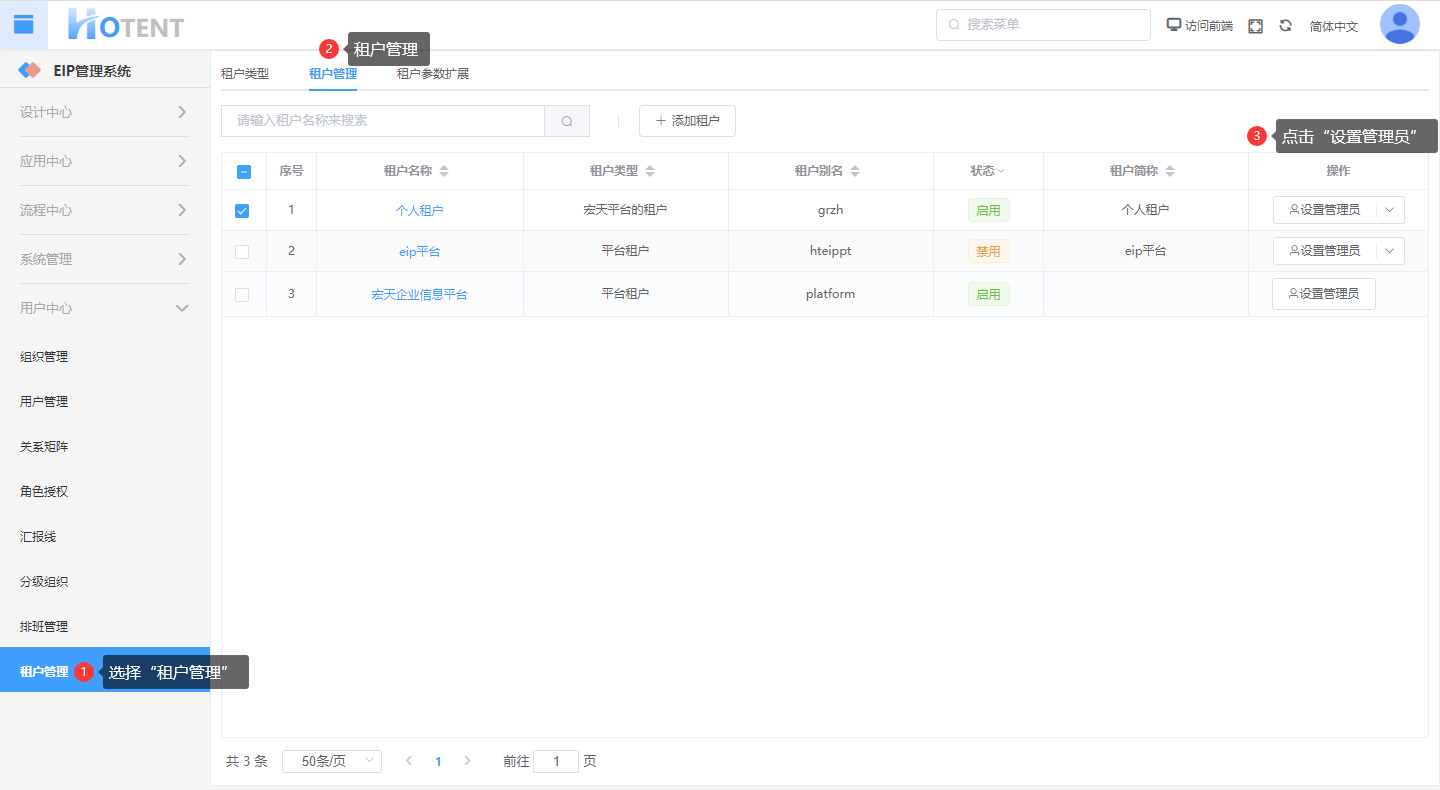The height and width of the screenshot is (790, 1440).
Task: Toggle fullscreen mode icon
Action: 1256,26
